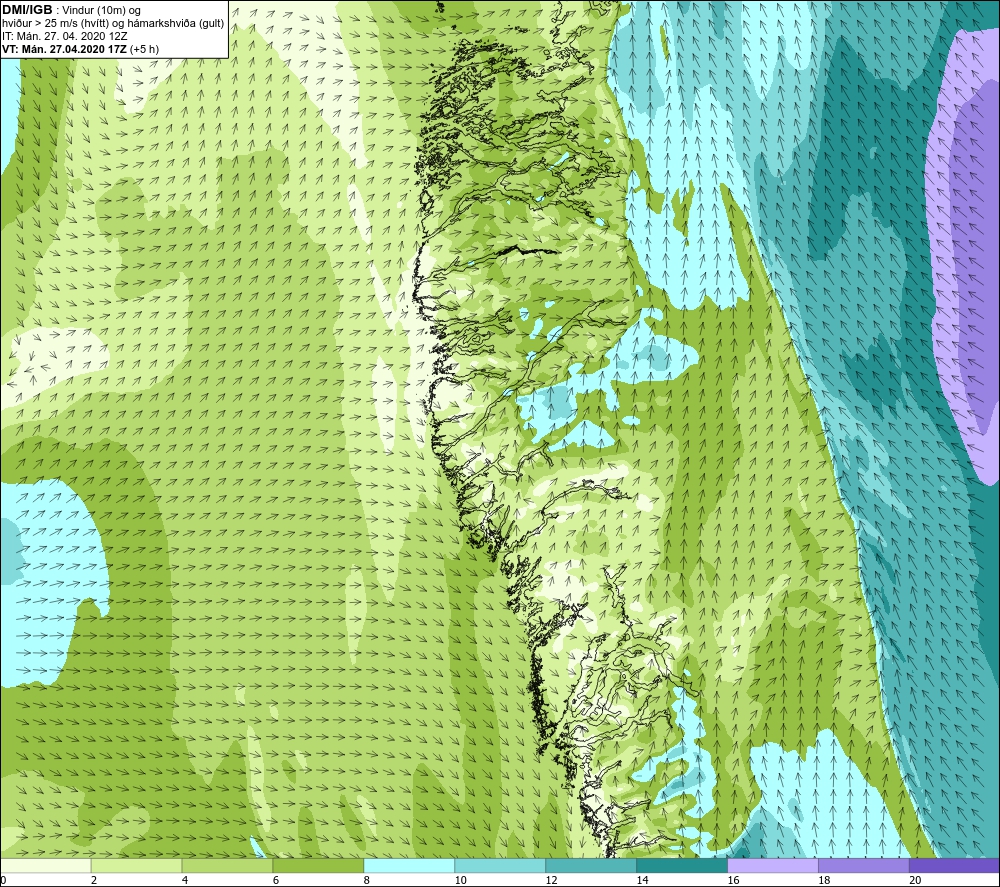Select the dark teal 14–16 m/s swatch

coord(682,865)
